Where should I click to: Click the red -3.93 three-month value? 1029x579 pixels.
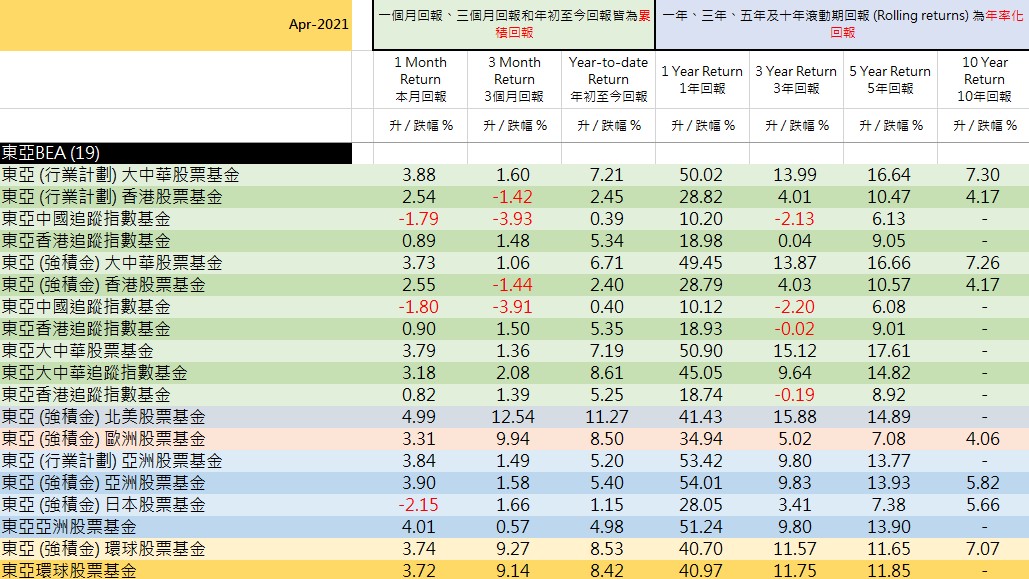click(x=513, y=219)
